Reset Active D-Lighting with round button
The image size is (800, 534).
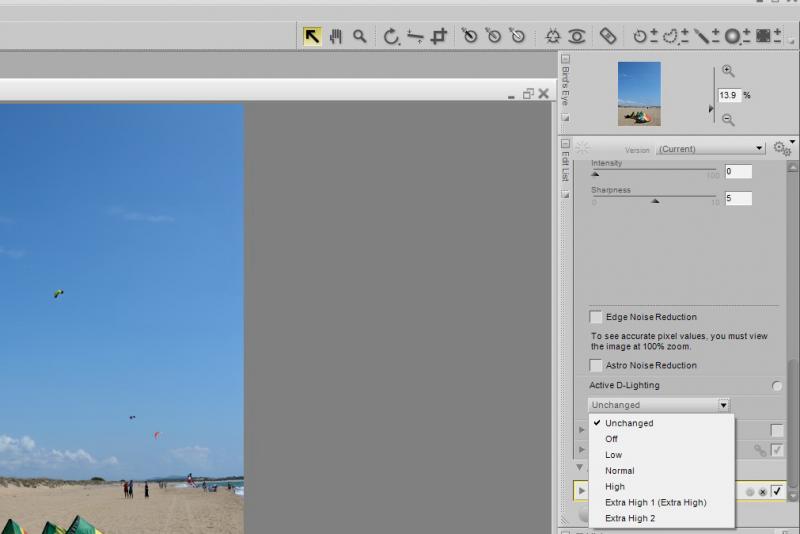(777, 386)
